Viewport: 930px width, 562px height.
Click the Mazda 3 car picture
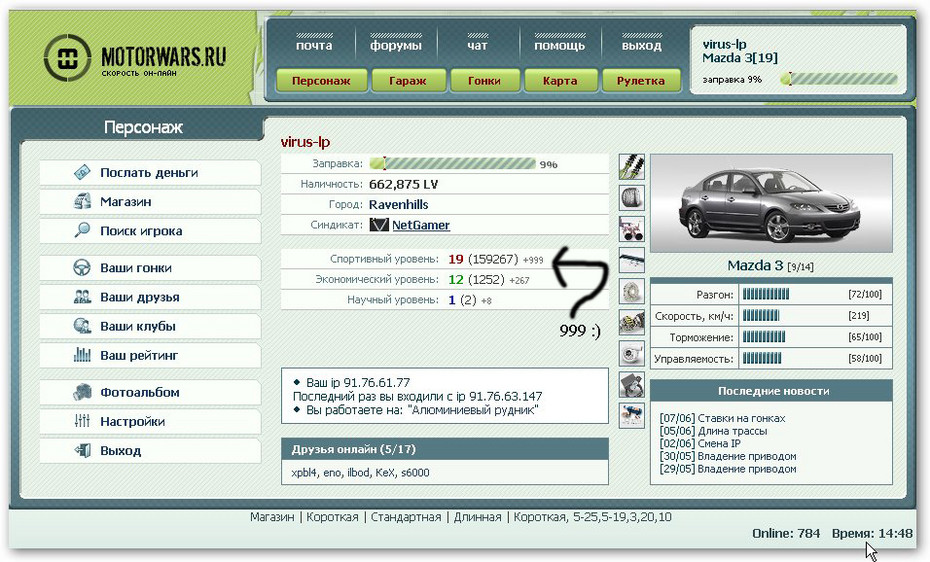(771, 204)
